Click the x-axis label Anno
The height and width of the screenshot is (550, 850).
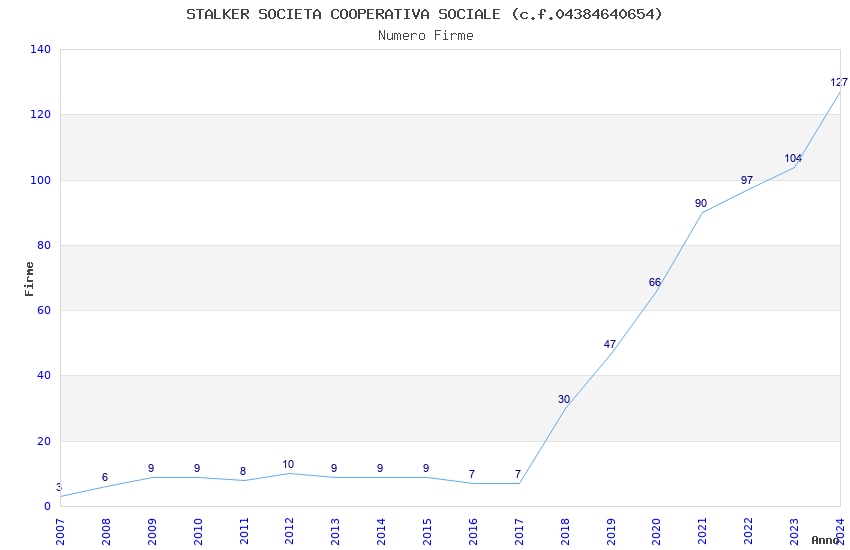click(x=825, y=540)
